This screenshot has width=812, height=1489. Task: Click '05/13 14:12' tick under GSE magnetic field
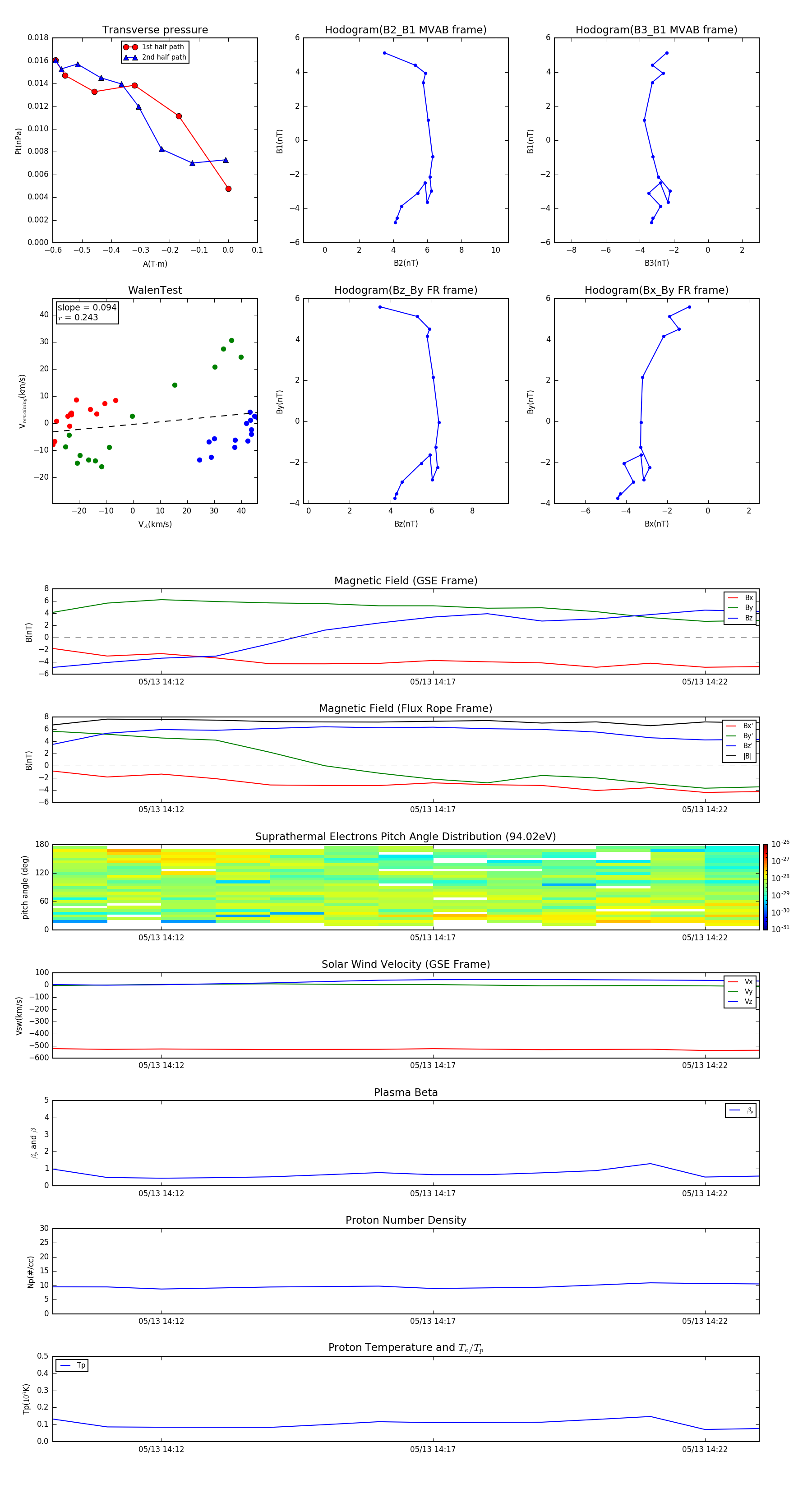tap(161, 682)
